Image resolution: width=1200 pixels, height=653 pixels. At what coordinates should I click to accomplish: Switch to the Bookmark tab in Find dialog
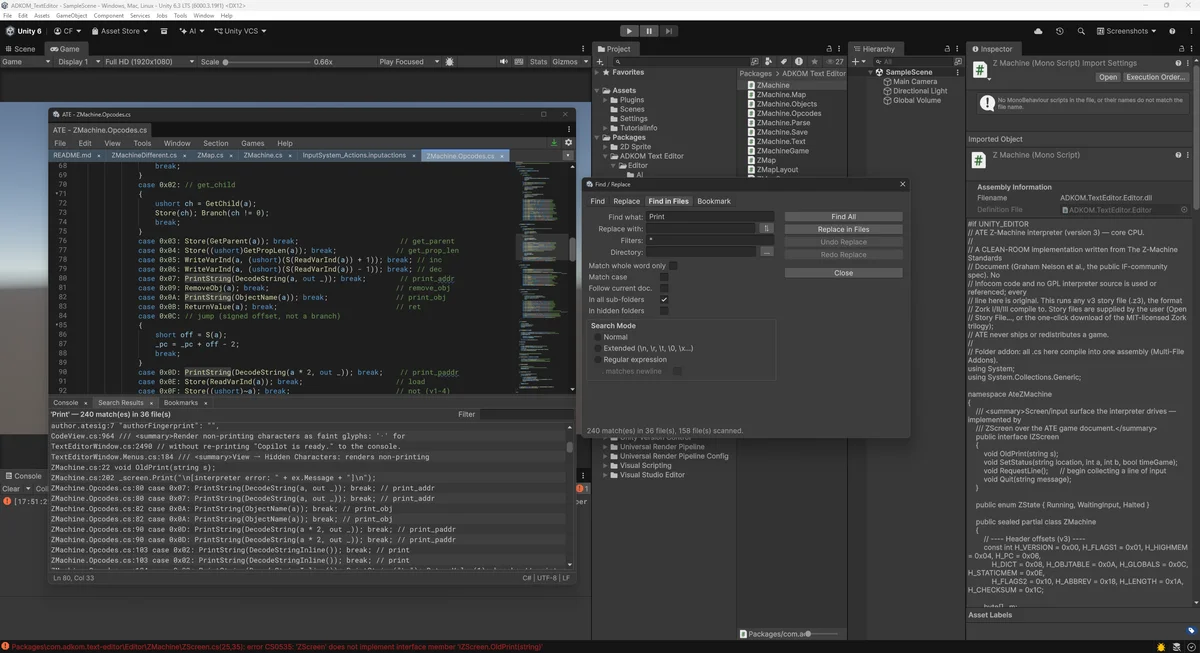[714, 201]
